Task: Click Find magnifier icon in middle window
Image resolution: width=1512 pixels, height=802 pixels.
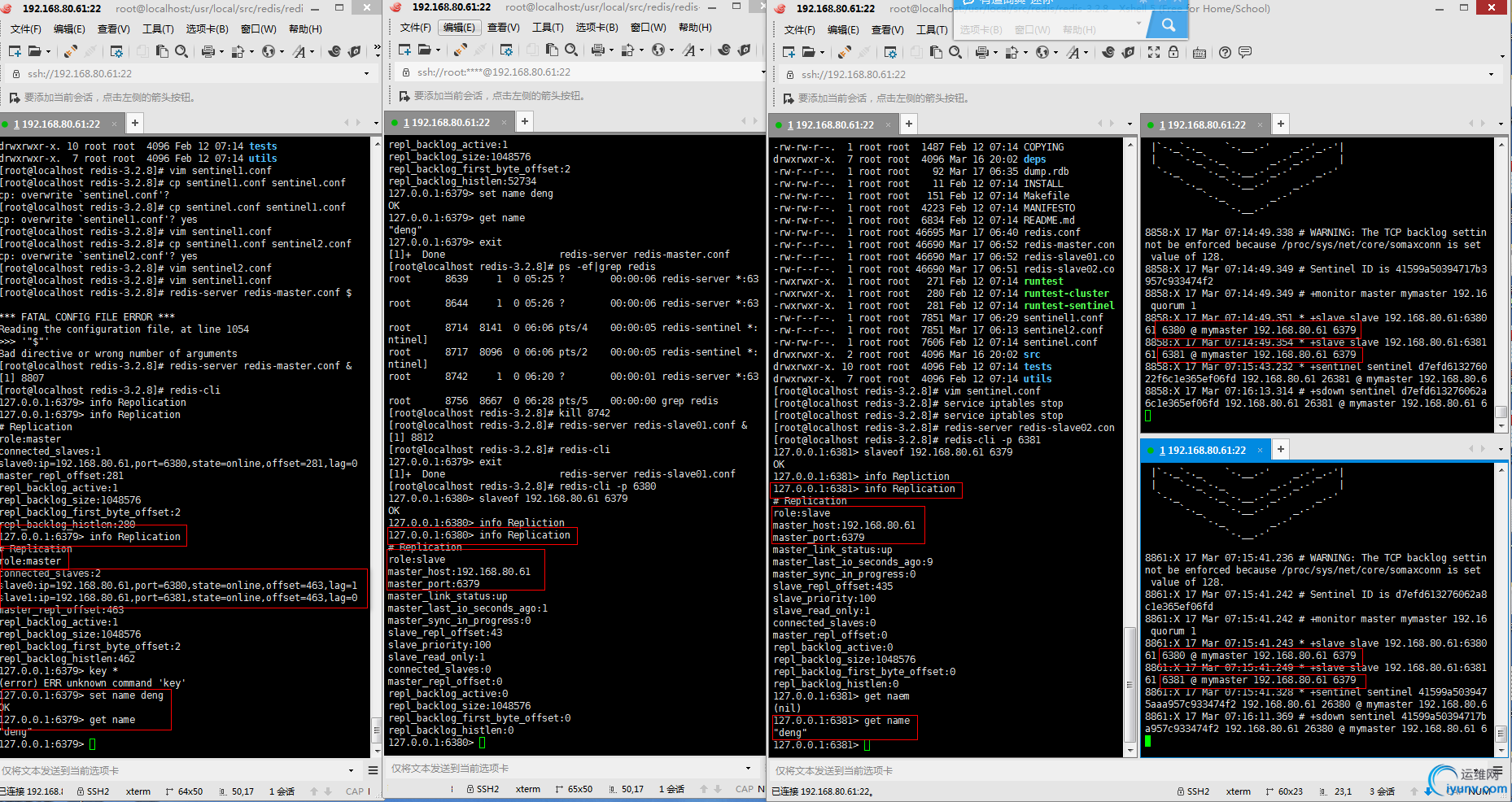Action: pos(571,50)
